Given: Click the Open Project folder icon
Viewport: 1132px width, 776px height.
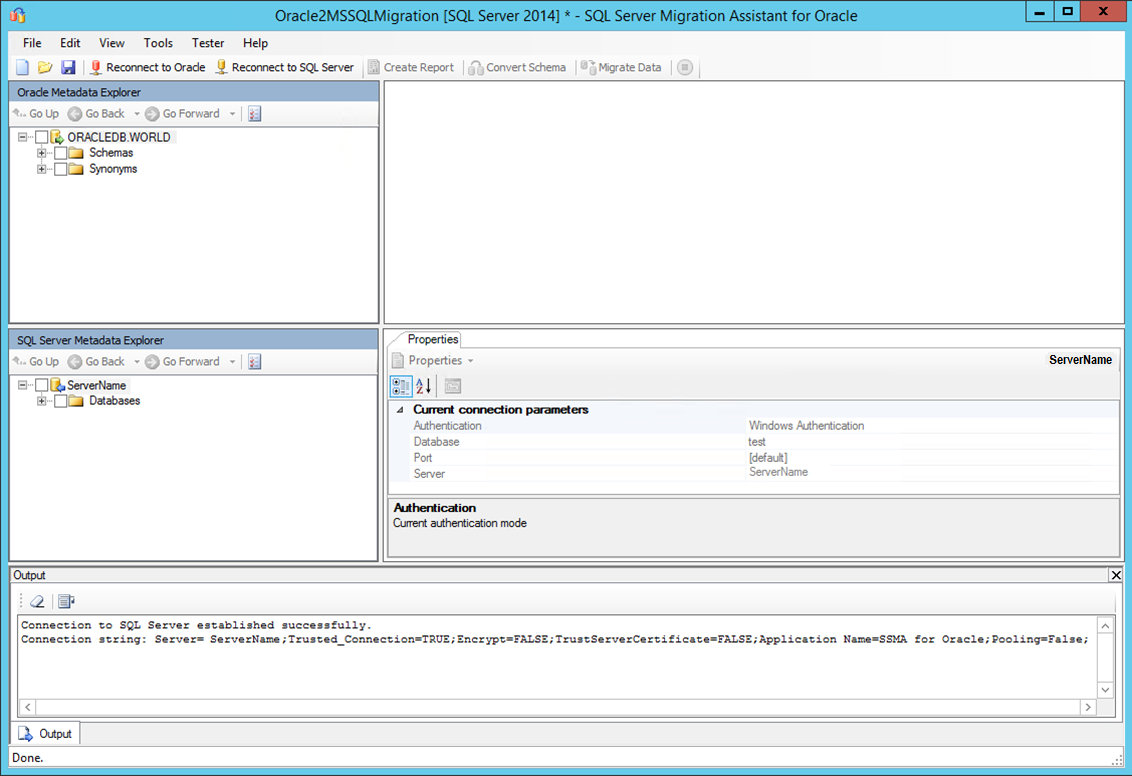Looking at the screenshot, I should click(x=45, y=67).
